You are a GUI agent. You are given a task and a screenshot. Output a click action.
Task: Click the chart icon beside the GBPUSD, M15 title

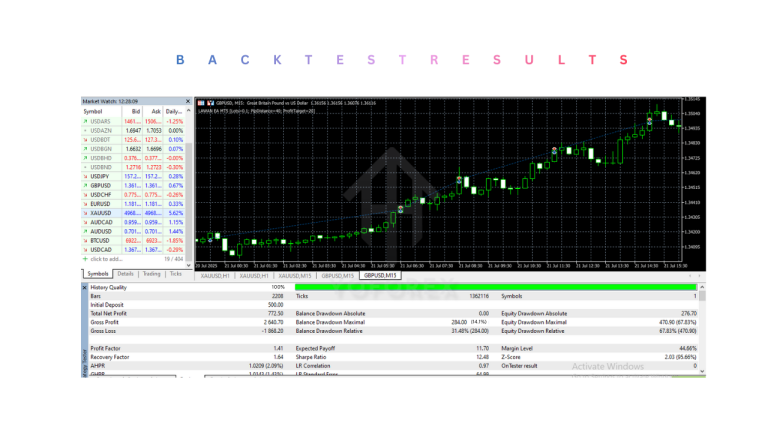click(x=199, y=102)
